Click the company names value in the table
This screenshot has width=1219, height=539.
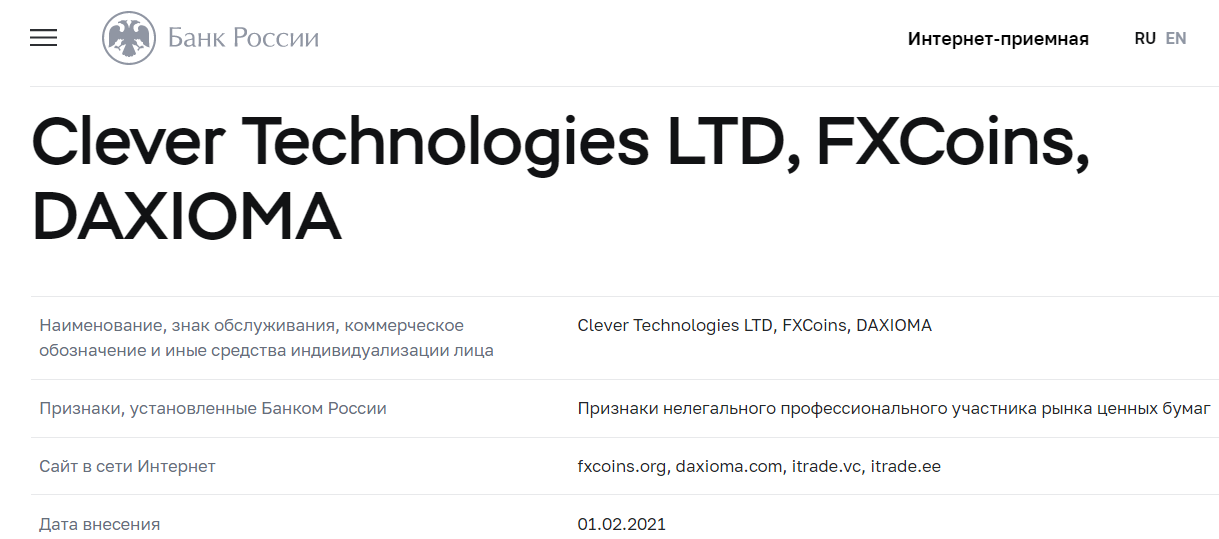point(755,325)
